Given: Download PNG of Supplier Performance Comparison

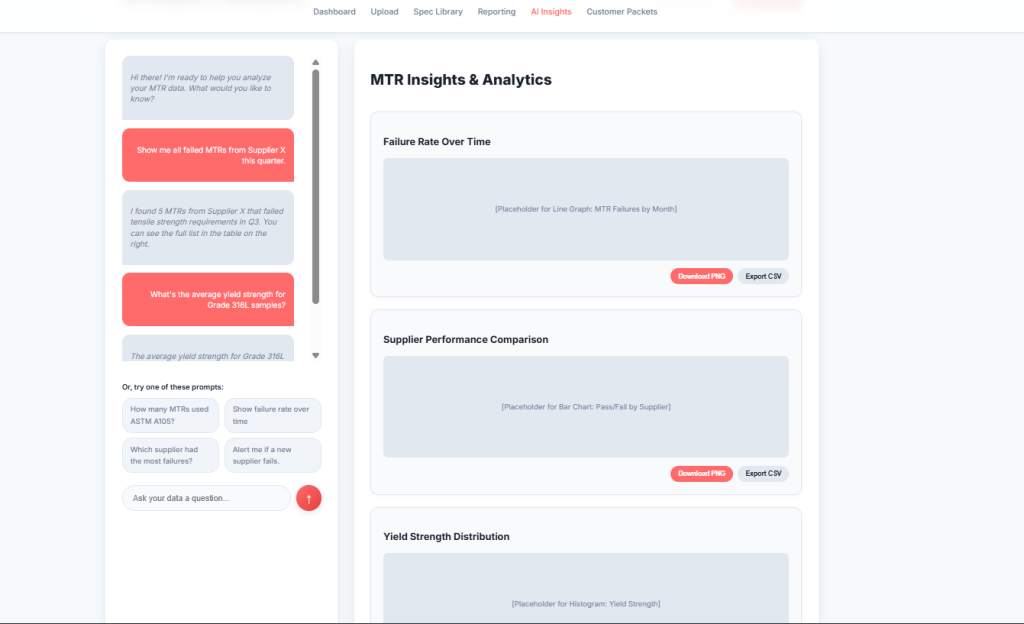Looking at the screenshot, I should pos(701,473).
